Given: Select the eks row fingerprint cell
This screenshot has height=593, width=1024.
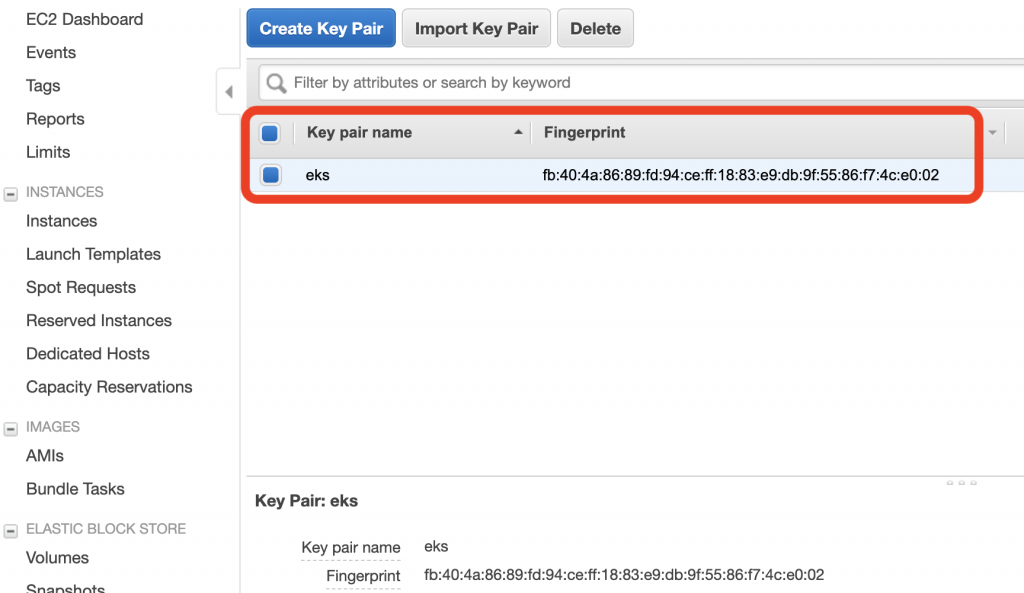Looking at the screenshot, I should coord(741,175).
